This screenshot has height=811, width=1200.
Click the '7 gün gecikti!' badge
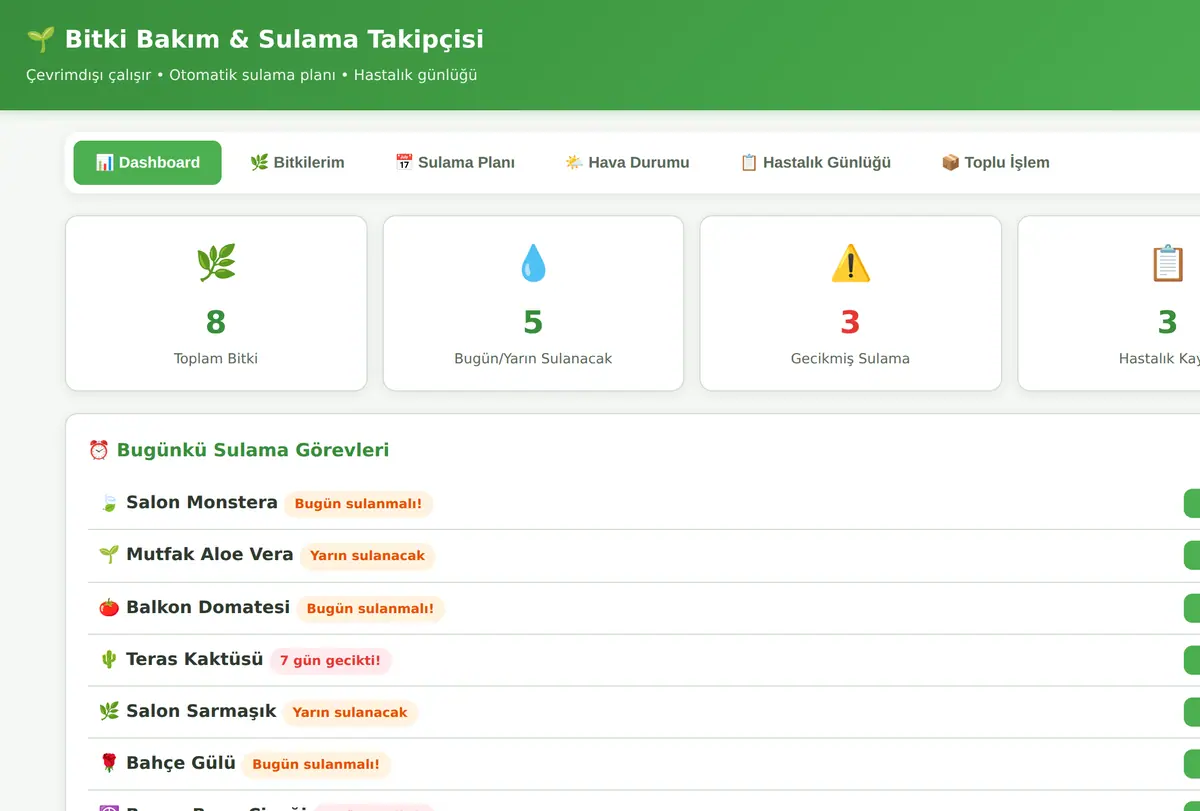[330, 660]
